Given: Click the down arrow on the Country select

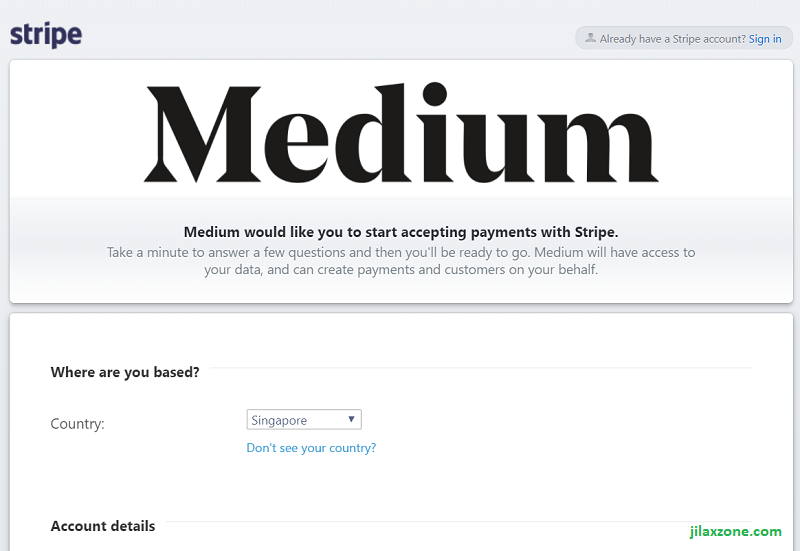Looking at the screenshot, I should (351, 419).
